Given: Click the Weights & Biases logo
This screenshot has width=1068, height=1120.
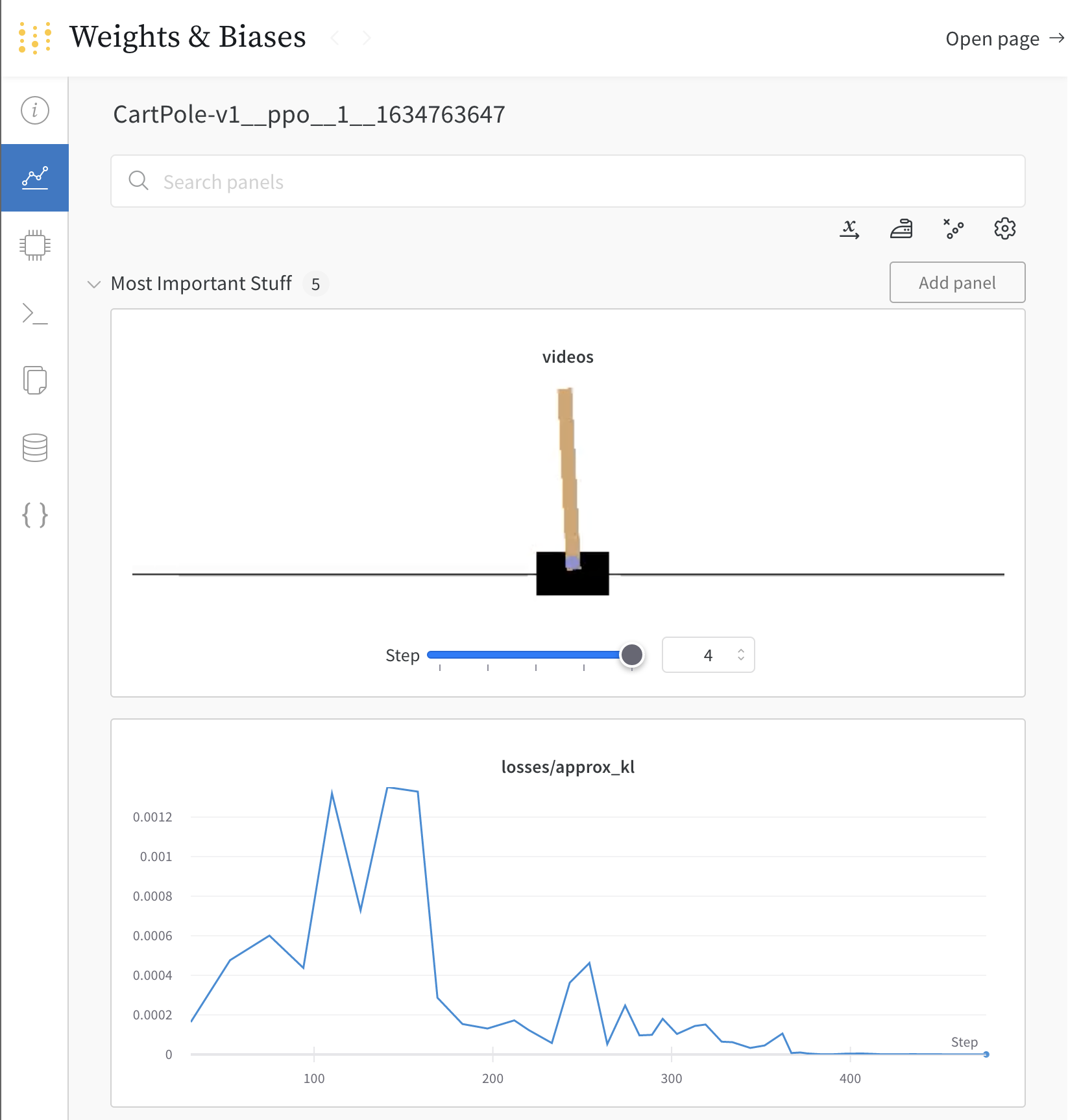Looking at the screenshot, I should tap(35, 38).
